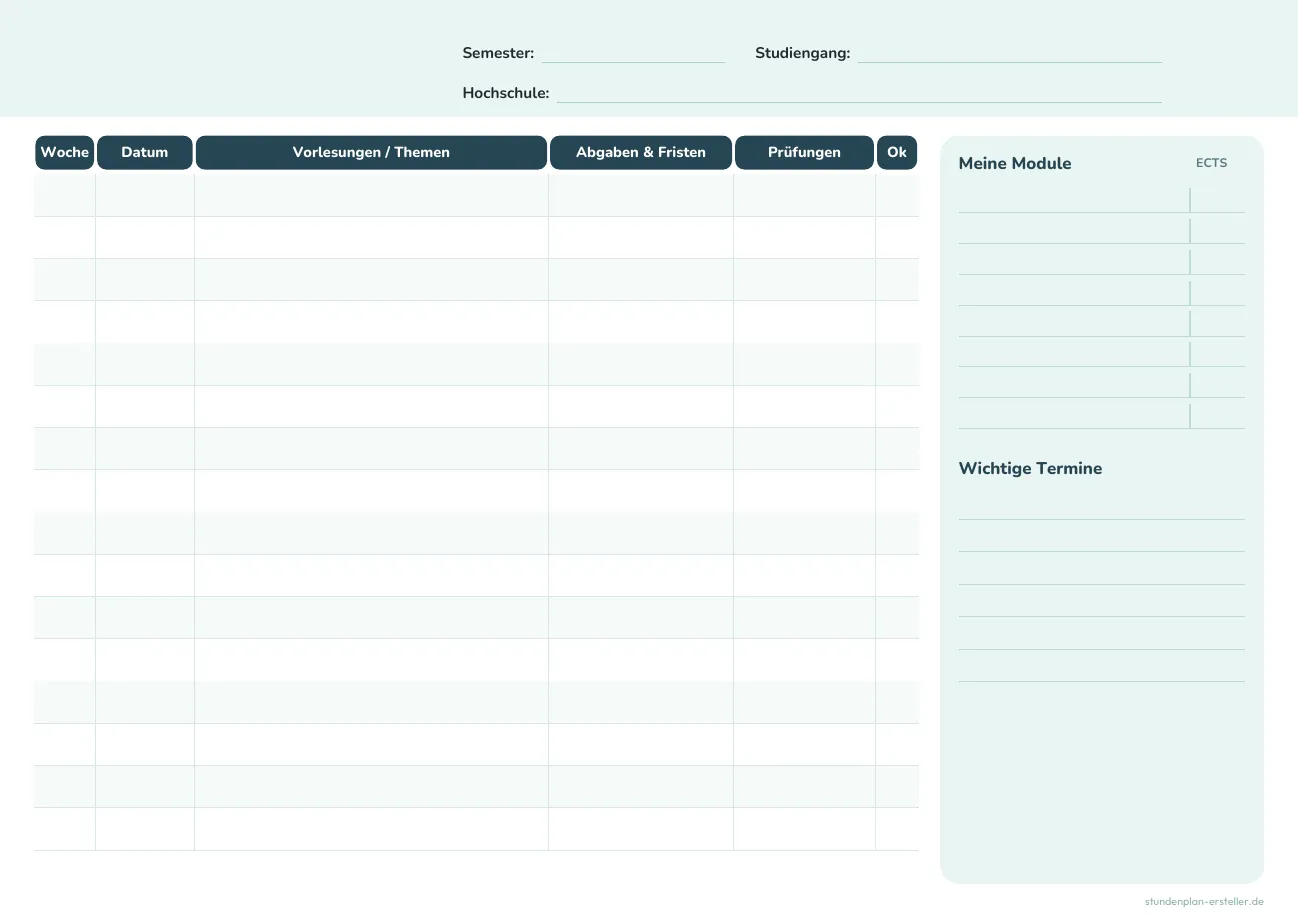
Task: Select the Ok column header
Action: (x=897, y=153)
